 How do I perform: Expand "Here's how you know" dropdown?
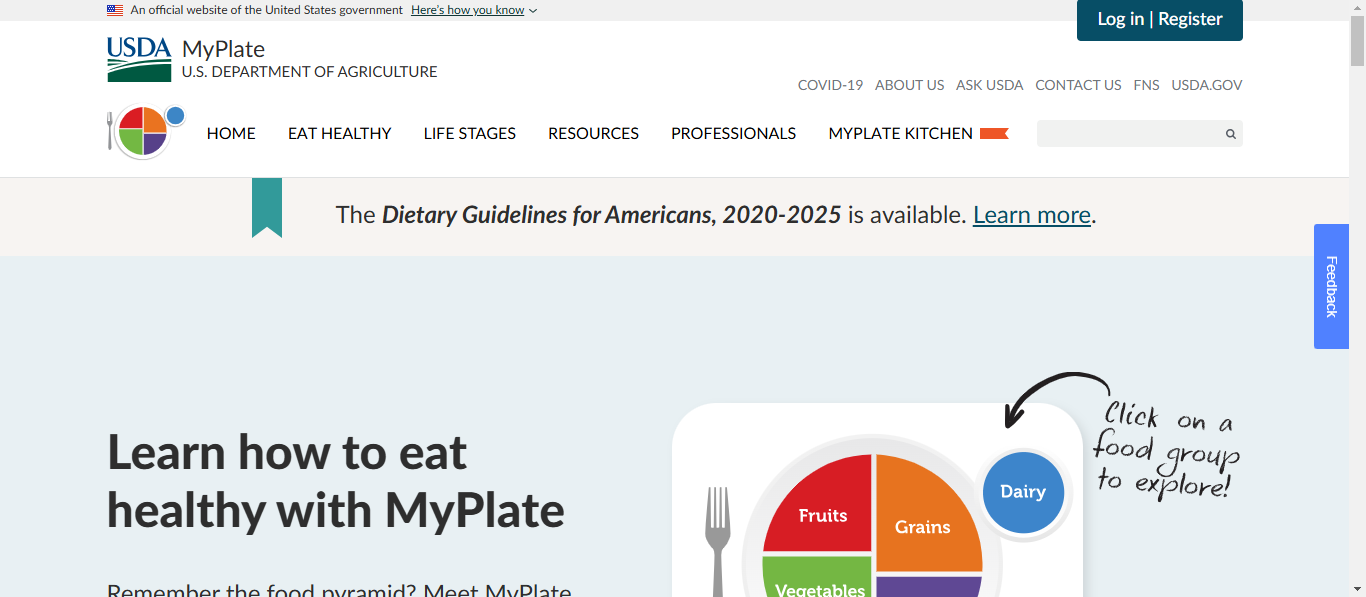[x=474, y=10]
